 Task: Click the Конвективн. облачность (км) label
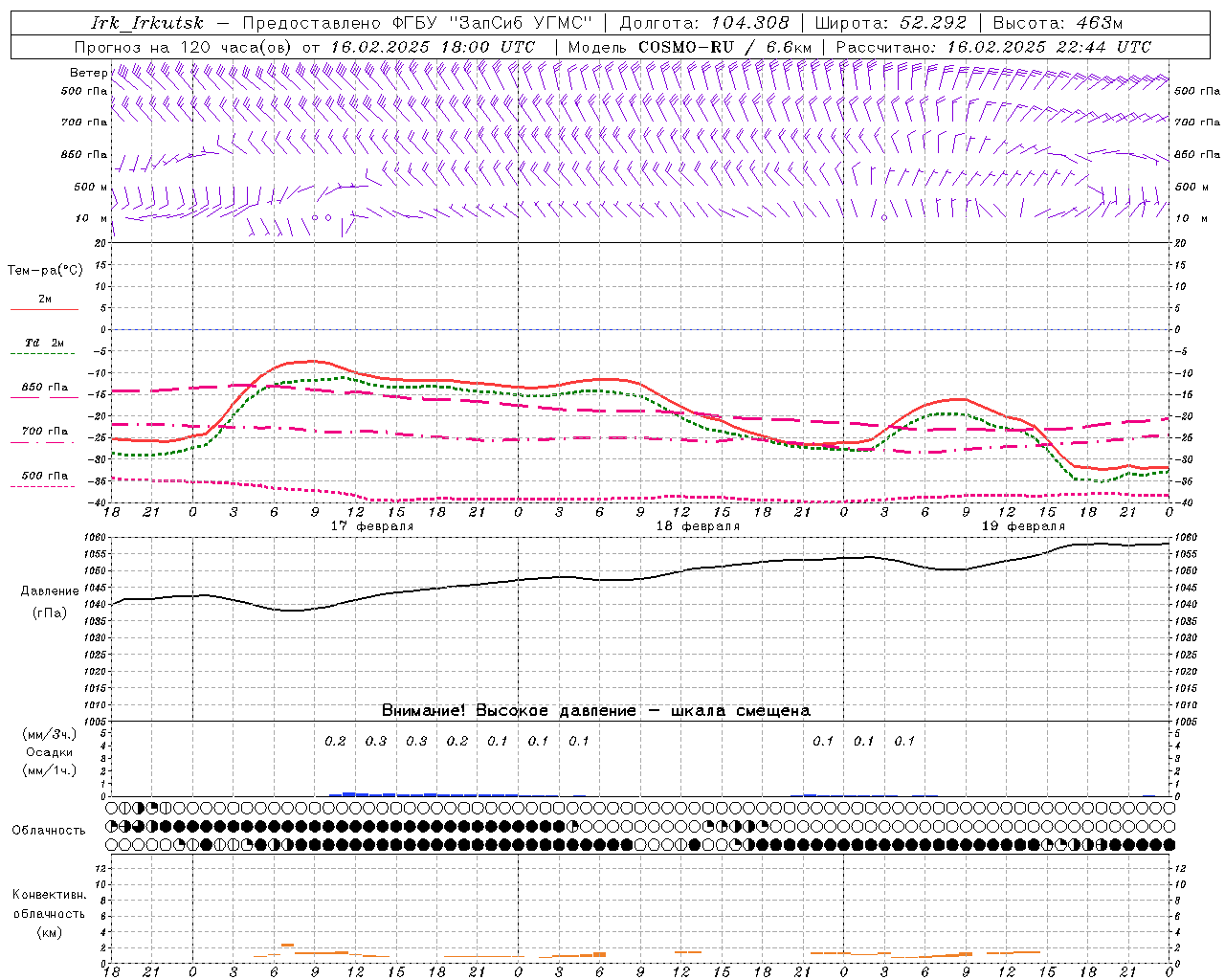click(49, 914)
